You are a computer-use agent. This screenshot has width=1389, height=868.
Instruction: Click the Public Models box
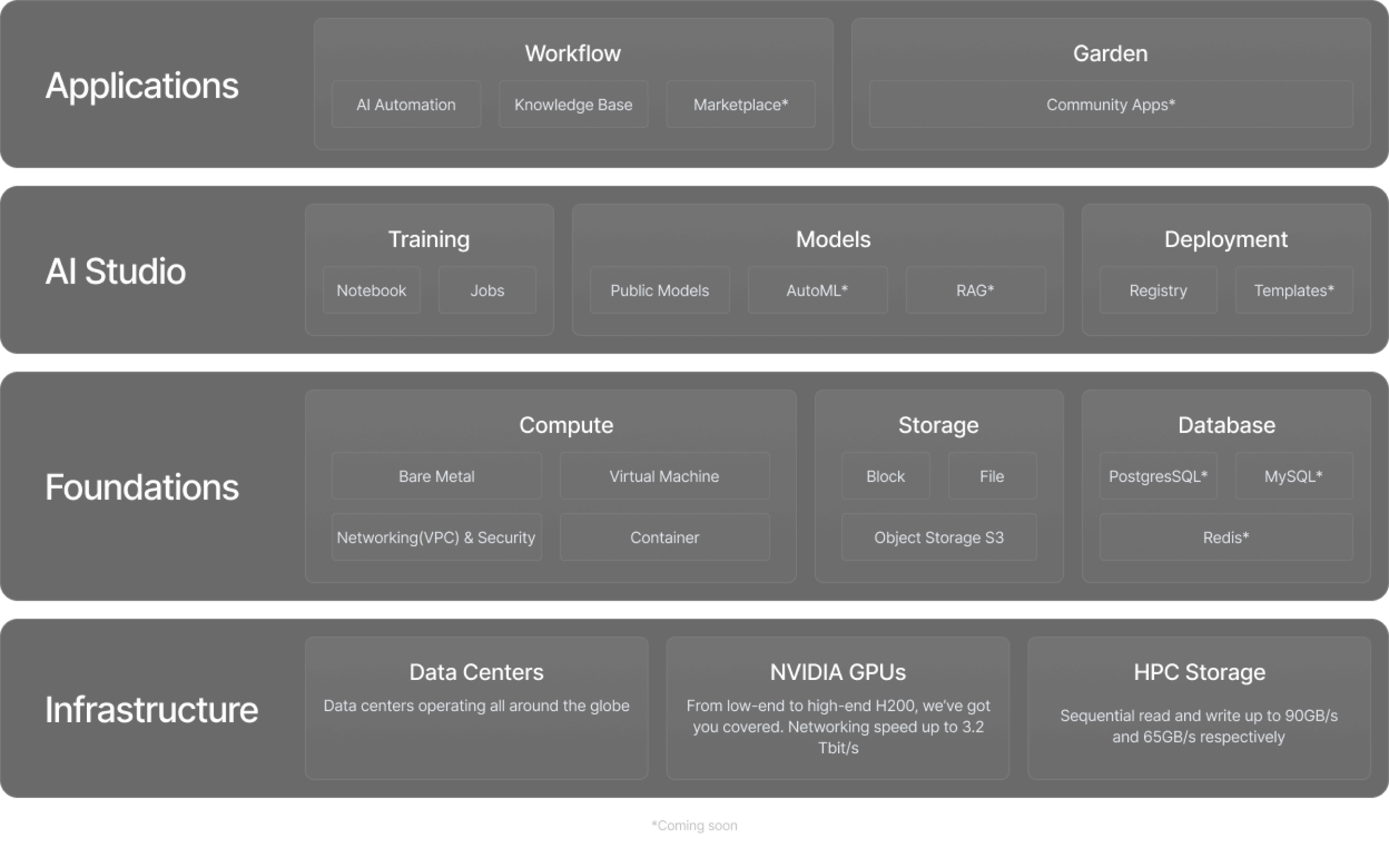[x=660, y=290]
